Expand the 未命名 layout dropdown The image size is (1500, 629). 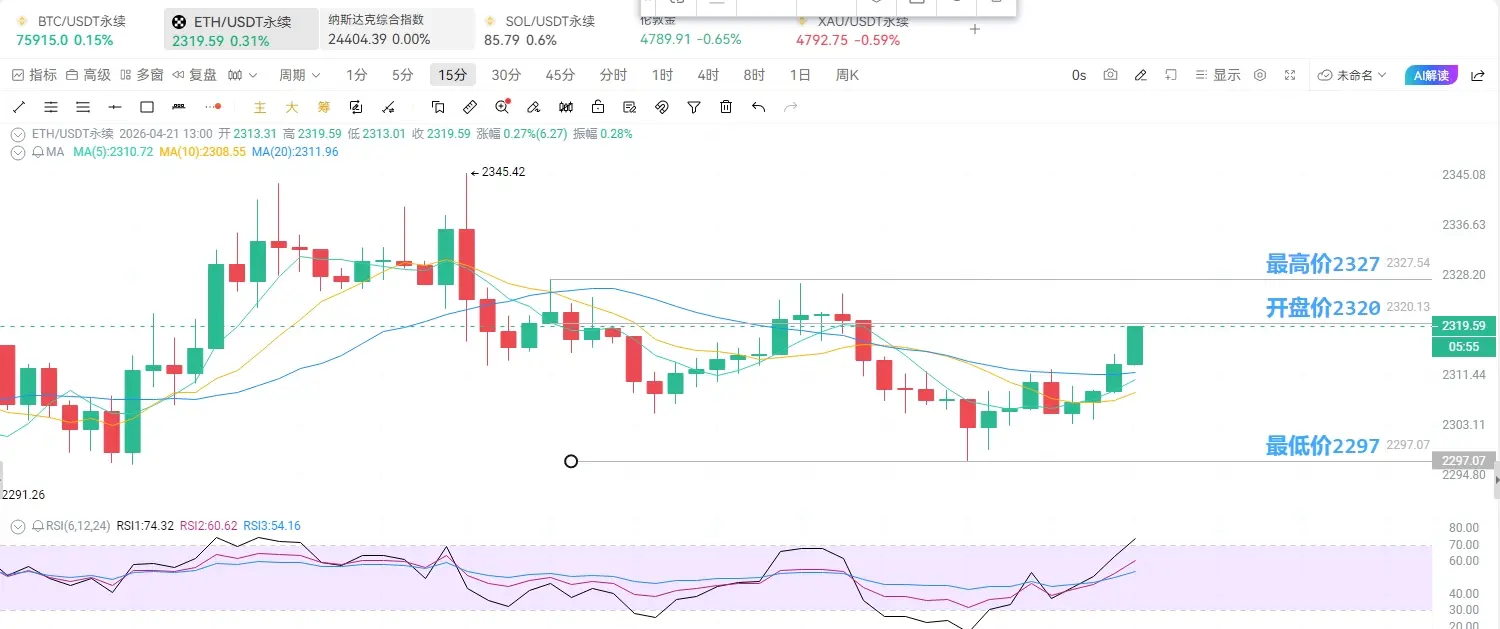pos(1353,75)
